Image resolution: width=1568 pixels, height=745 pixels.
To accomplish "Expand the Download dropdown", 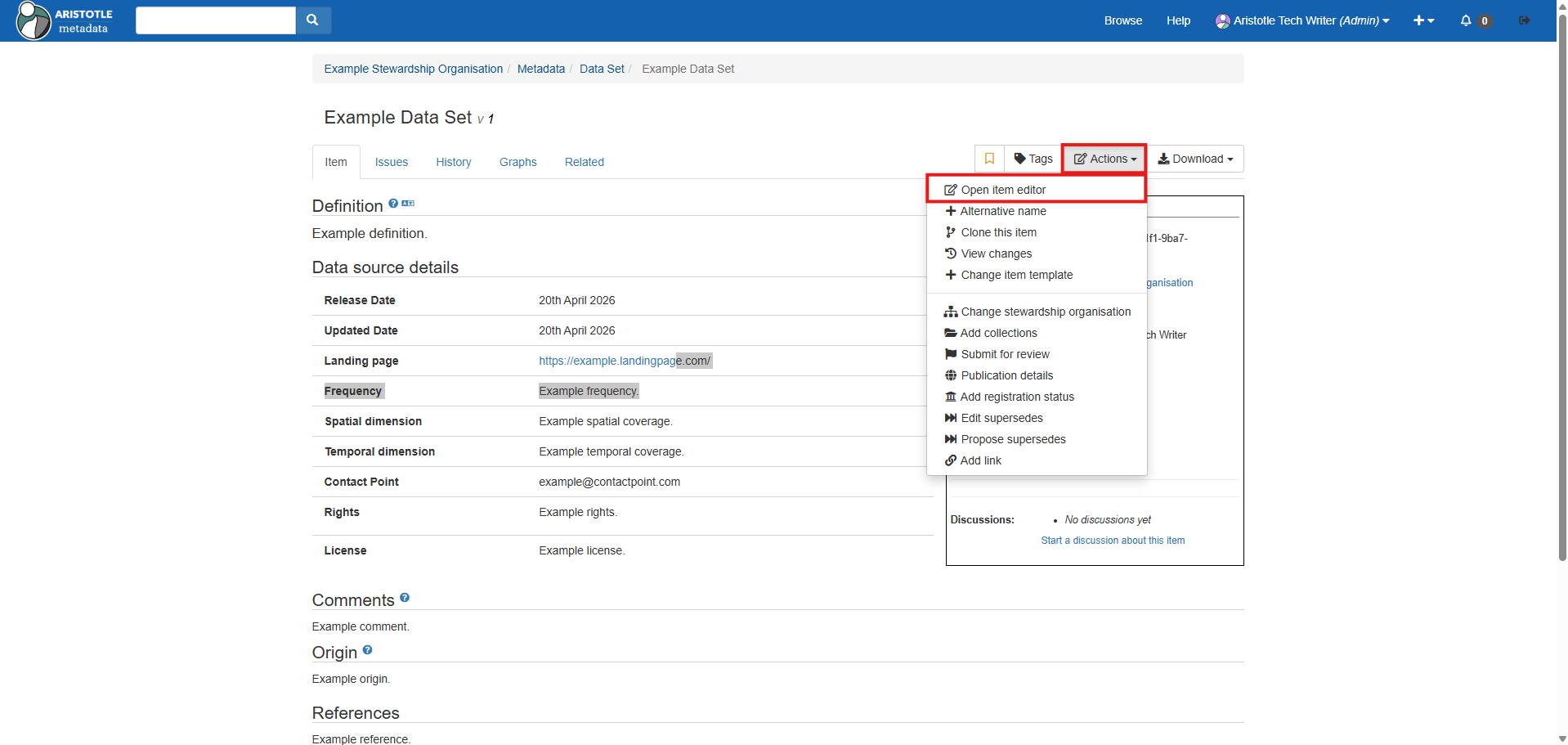I will (1195, 159).
